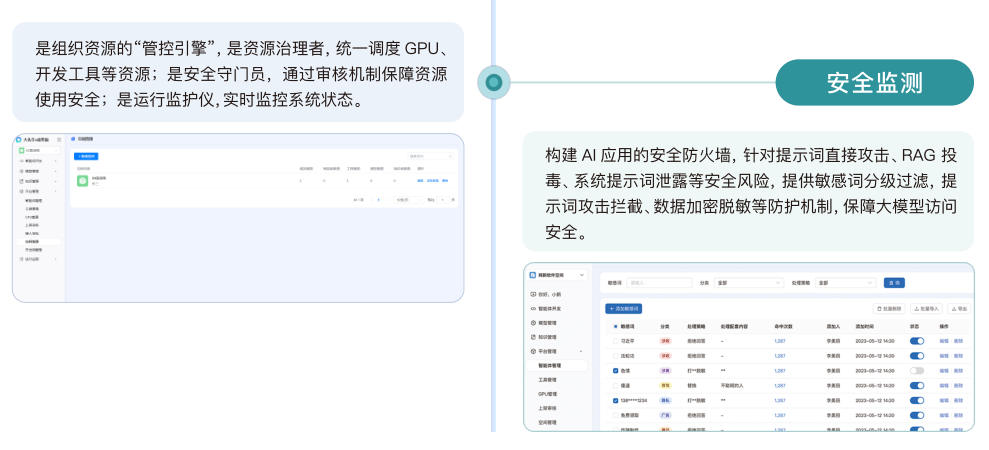The image size is (989, 450).
Task: Select 工具管理 in the right sidebar menu
Action: pyautogui.click(x=550, y=380)
